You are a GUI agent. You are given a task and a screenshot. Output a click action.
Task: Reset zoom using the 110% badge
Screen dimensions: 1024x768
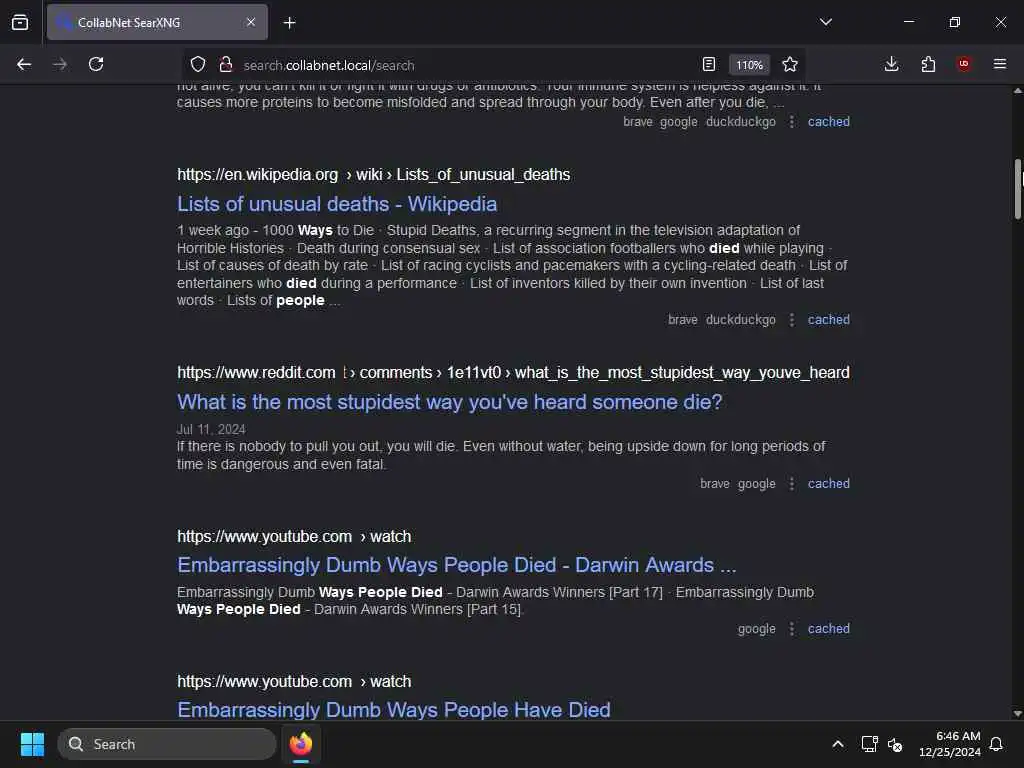749,65
